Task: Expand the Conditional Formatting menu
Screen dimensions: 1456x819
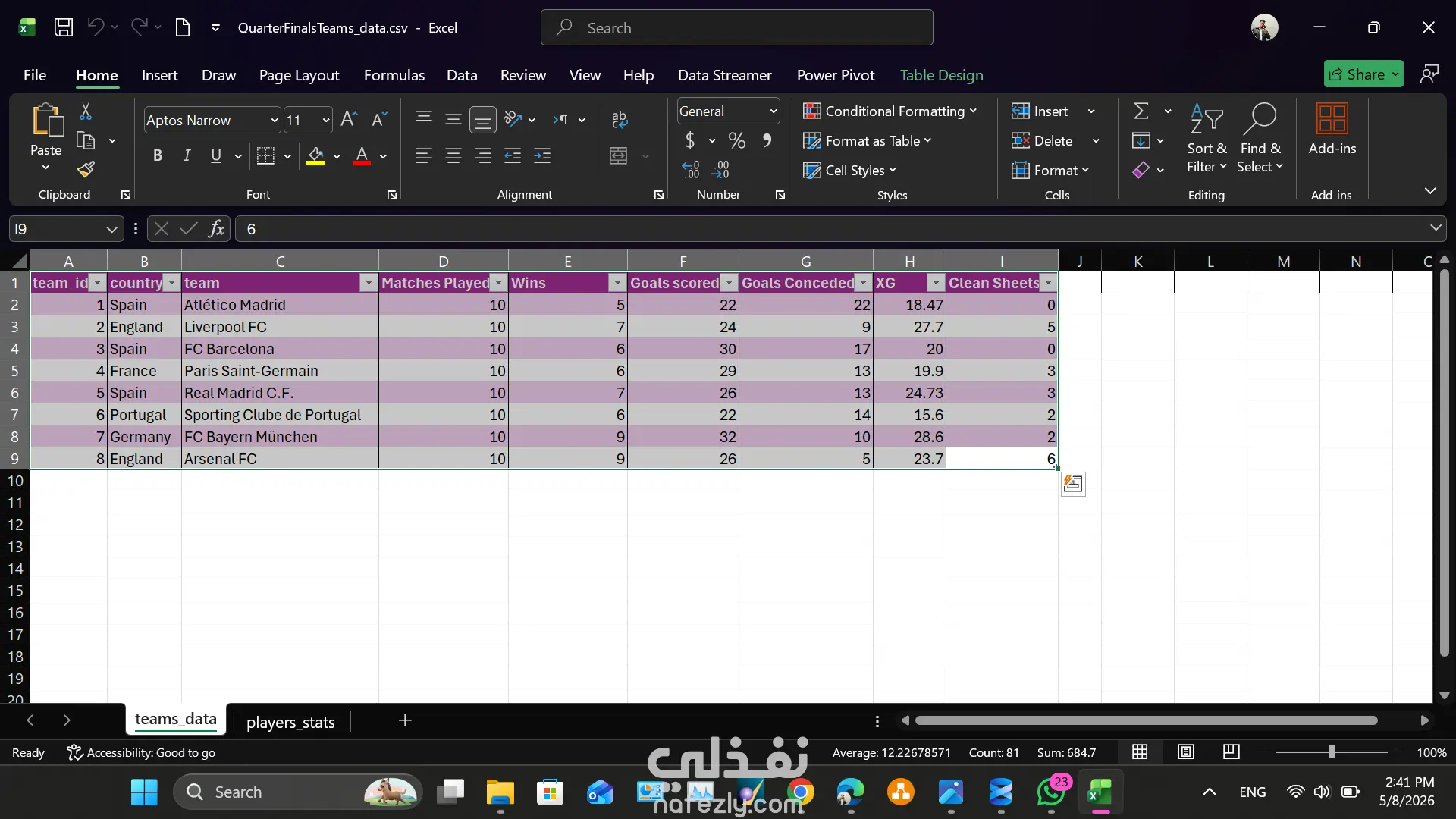Action: coord(890,111)
